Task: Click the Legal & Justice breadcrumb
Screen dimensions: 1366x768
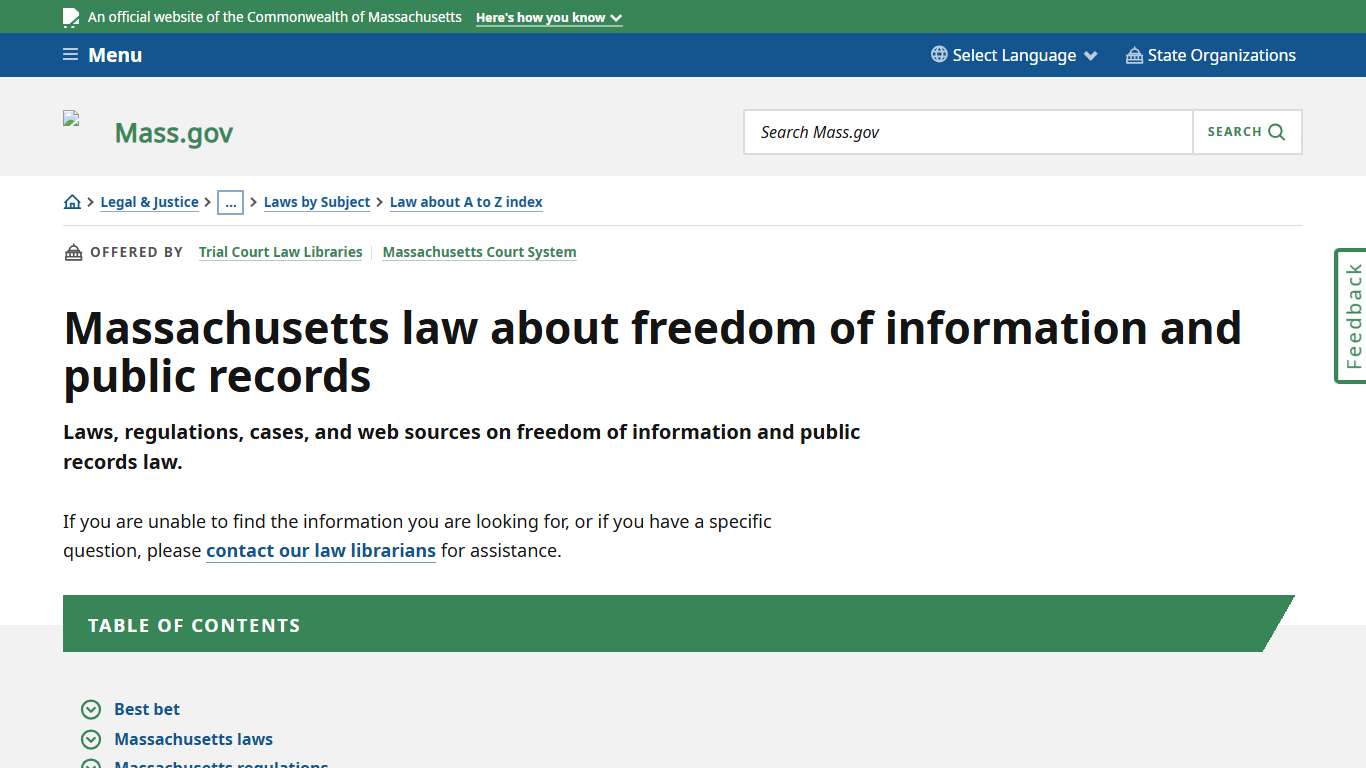Action: click(149, 202)
